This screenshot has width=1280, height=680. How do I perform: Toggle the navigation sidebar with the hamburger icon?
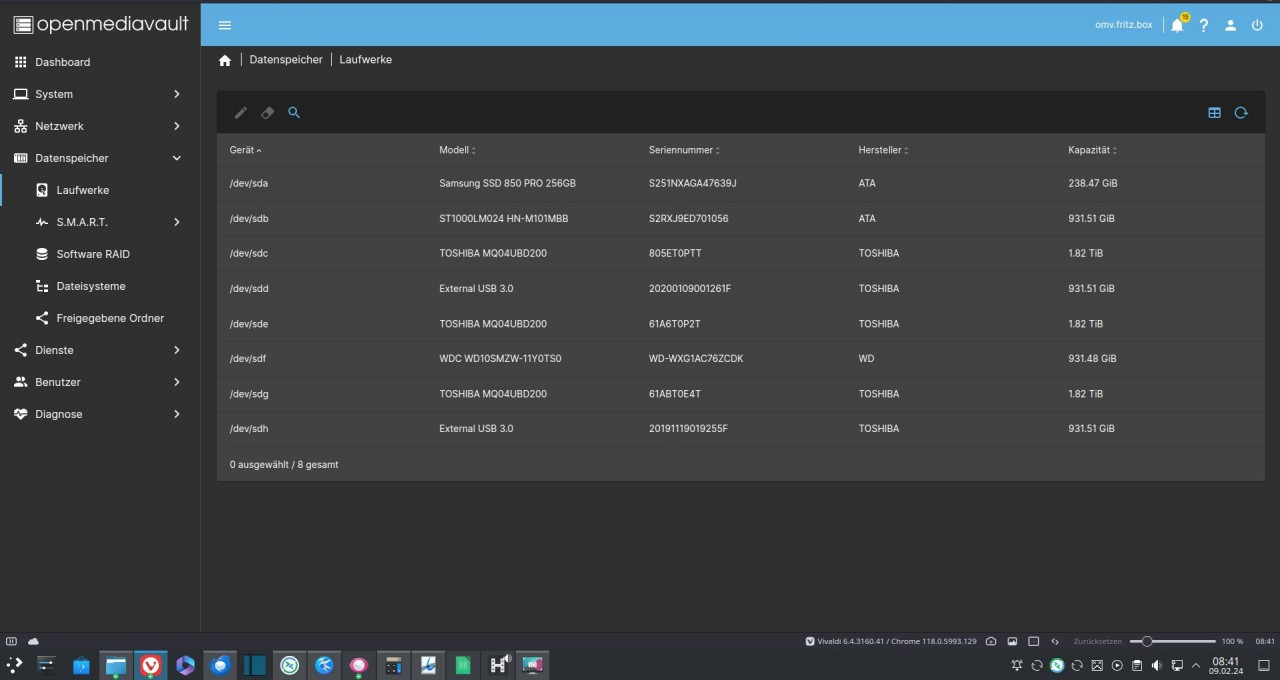point(224,25)
